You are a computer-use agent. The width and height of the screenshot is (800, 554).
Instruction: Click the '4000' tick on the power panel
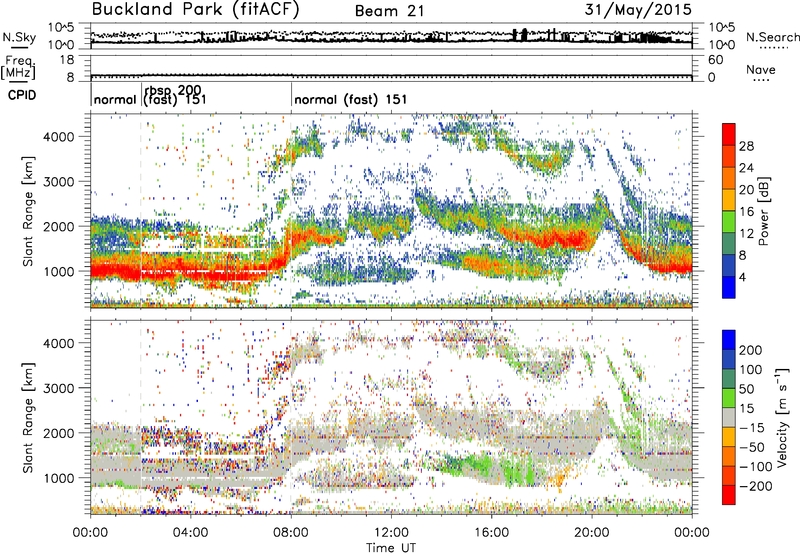(x=58, y=137)
